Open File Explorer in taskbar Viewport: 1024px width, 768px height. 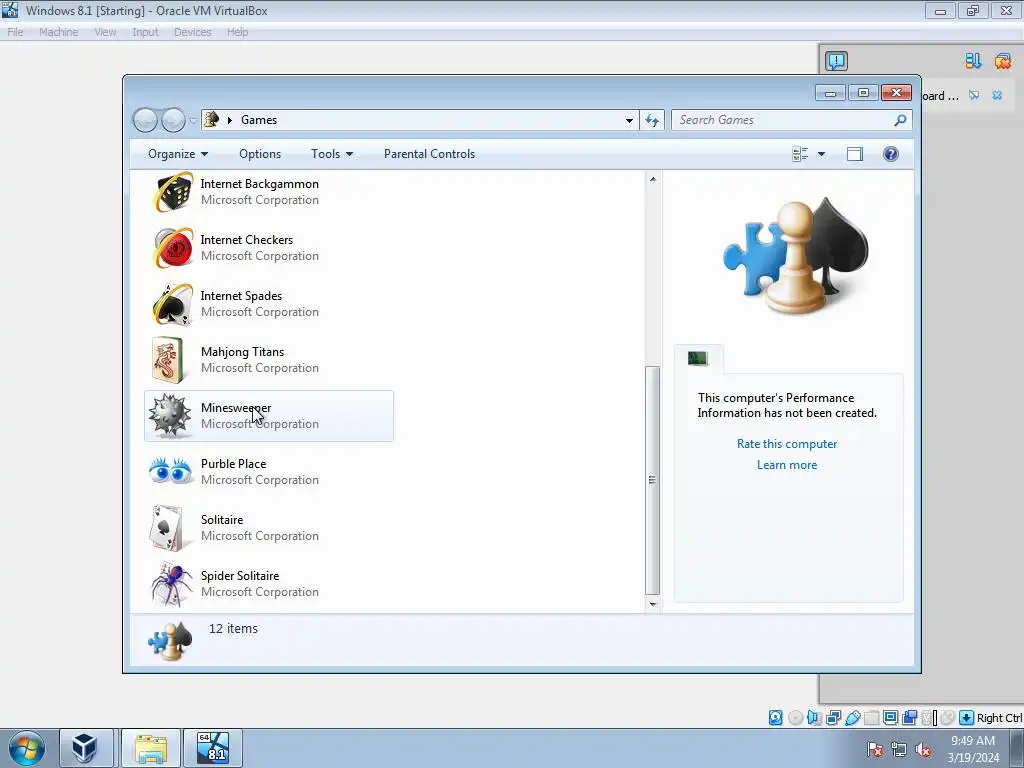click(151, 748)
